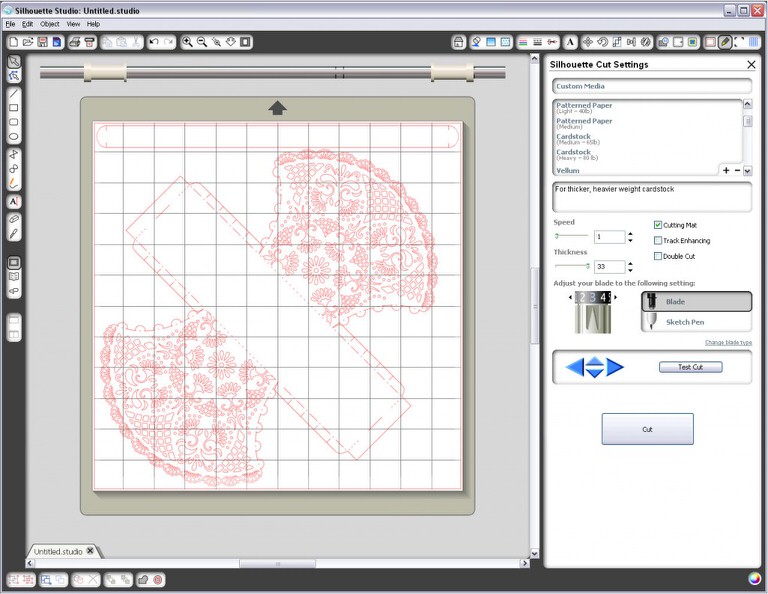Open the color wheel icon at the bottom right

point(755,578)
